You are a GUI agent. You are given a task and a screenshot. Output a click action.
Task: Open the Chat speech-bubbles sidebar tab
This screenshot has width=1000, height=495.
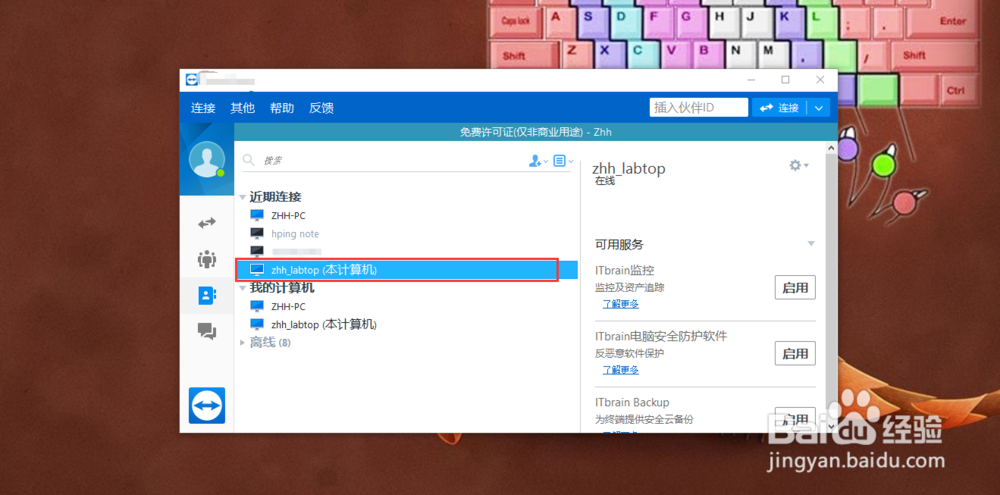[x=207, y=331]
